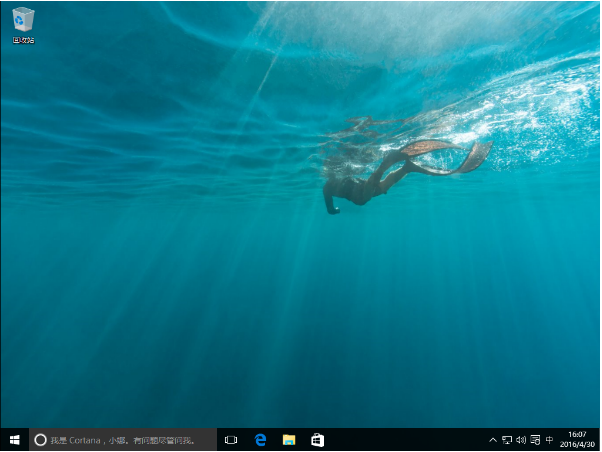Screen dimensions: 602x452
Task: Click the 2016/4/30 date in the tray
Action: (x=577, y=444)
